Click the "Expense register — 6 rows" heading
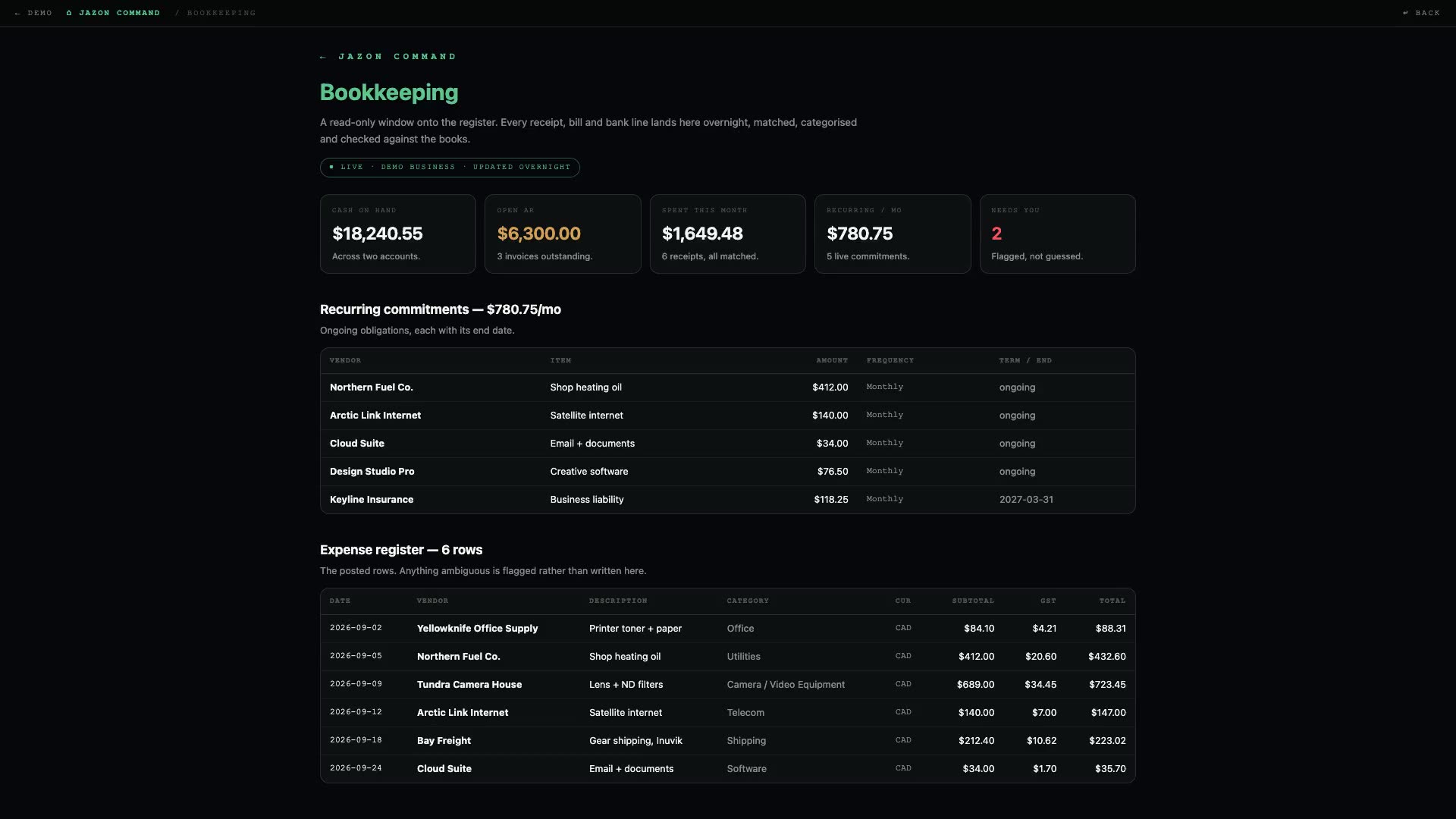The width and height of the screenshot is (1456, 819). click(401, 550)
